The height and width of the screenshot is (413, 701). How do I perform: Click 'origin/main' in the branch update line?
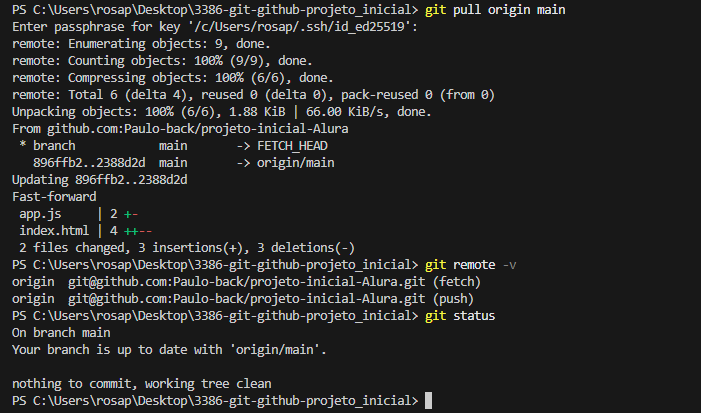tap(296, 163)
